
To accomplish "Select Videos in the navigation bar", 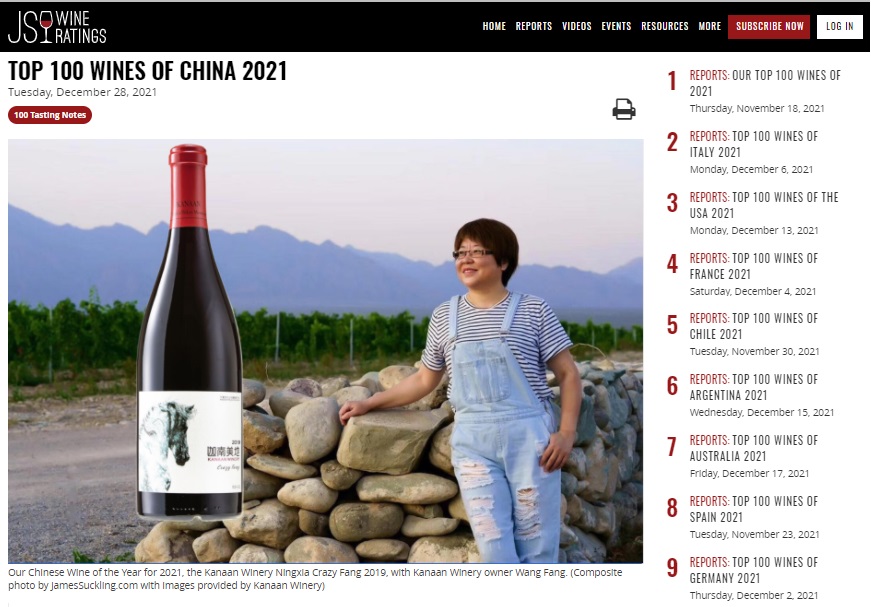I will 577,26.
